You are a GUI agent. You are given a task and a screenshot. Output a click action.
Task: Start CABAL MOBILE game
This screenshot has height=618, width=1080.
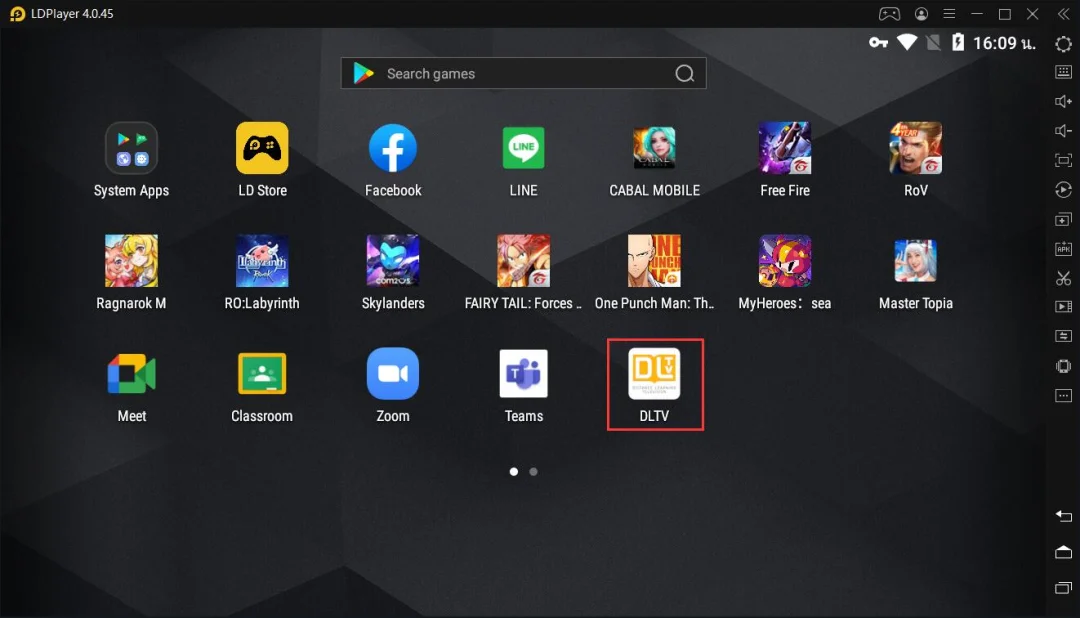click(654, 148)
